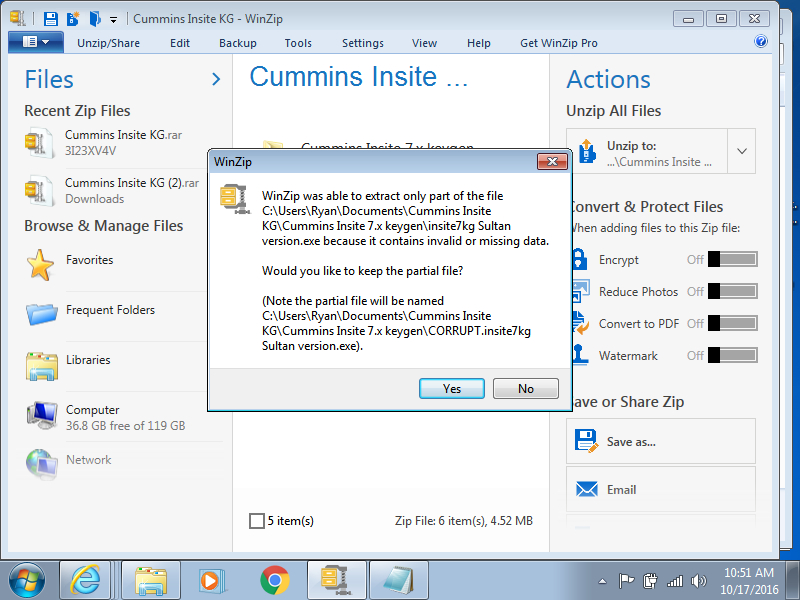800x600 pixels.
Task: Check the 5 item(s) select-all checkbox
Action: [x=257, y=521]
